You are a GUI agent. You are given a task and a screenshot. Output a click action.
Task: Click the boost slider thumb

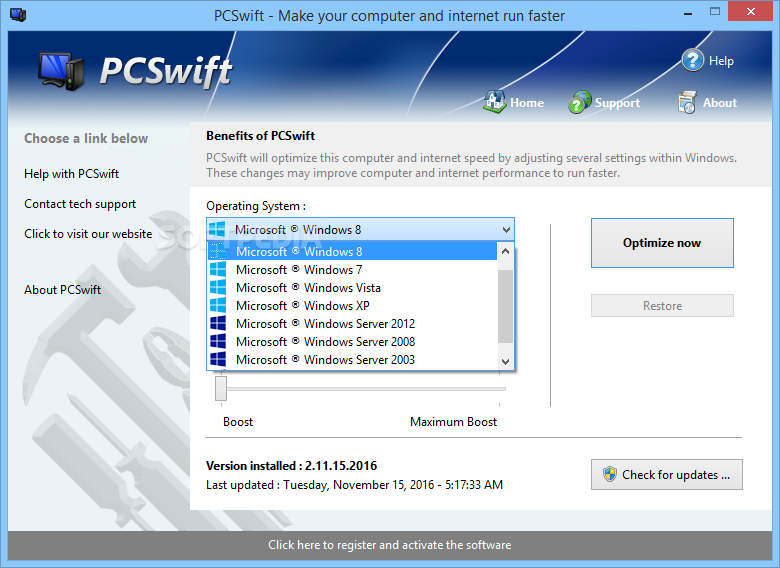click(221, 388)
